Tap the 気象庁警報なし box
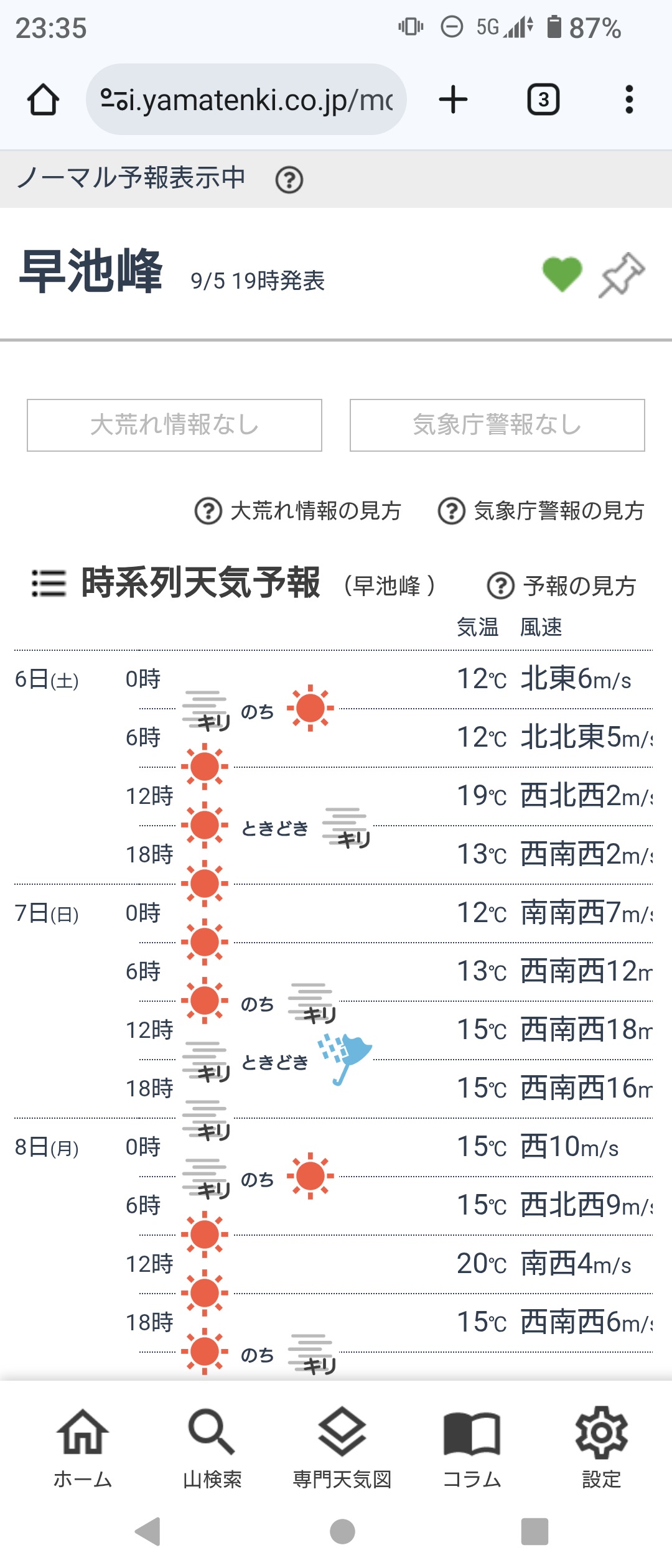Screen dimensions: 672x1568 [497, 425]
